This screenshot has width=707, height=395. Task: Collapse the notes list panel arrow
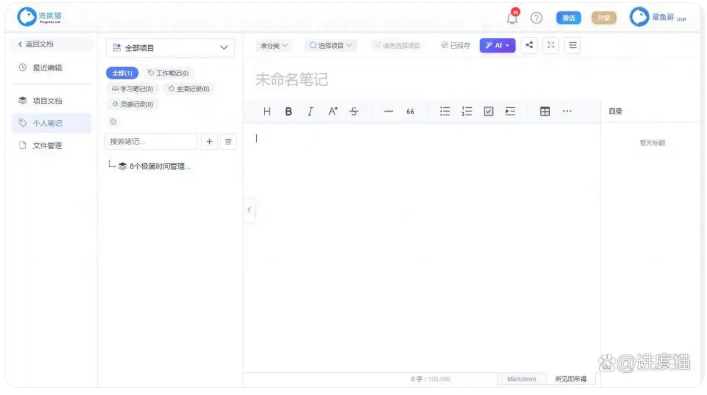pyautogui.click(x=249, y=210)
